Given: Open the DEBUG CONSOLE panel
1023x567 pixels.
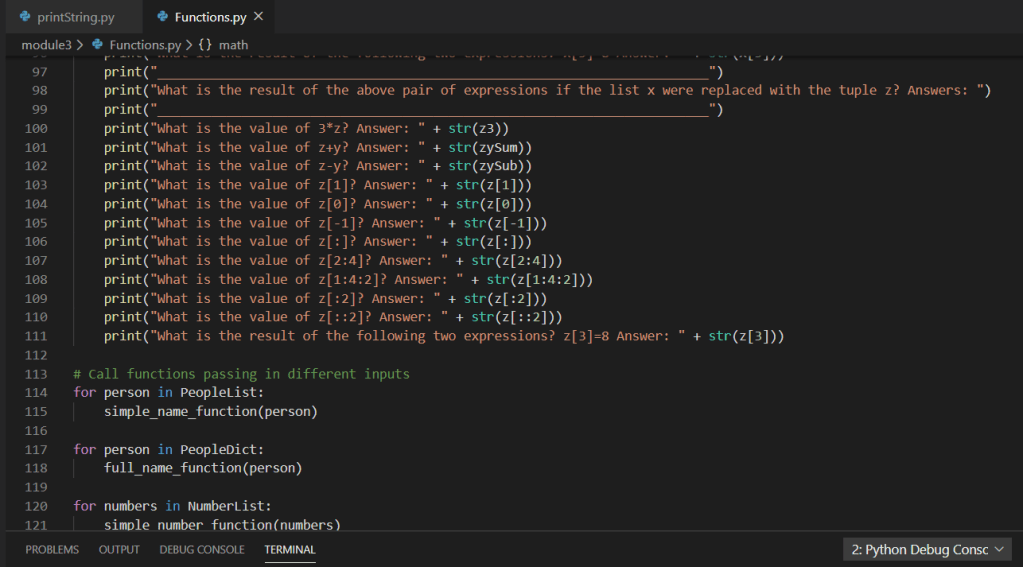Looking at the screenshot, I should tap(201, 550).
